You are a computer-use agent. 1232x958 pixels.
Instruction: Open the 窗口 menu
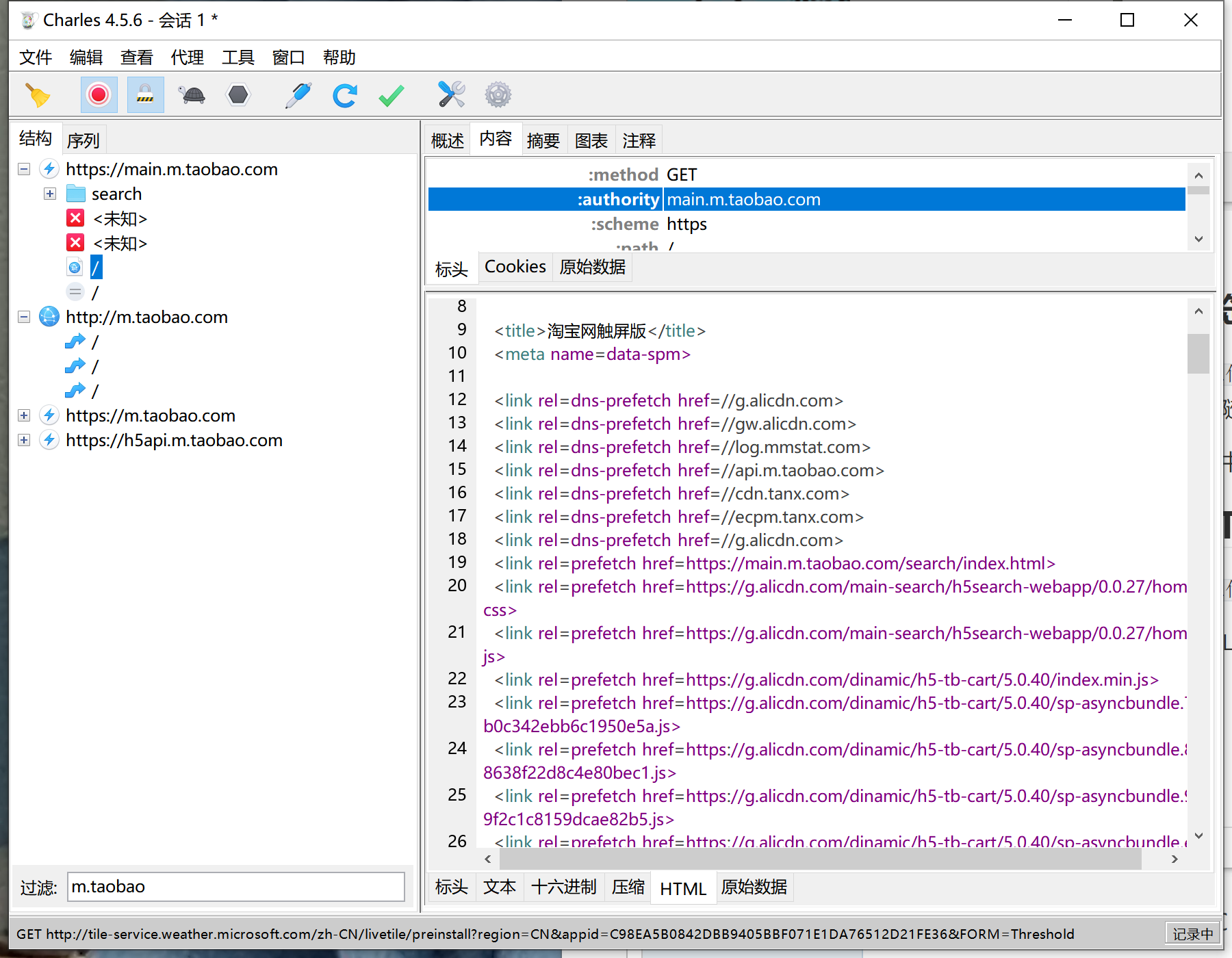click(x=289, y=57)
